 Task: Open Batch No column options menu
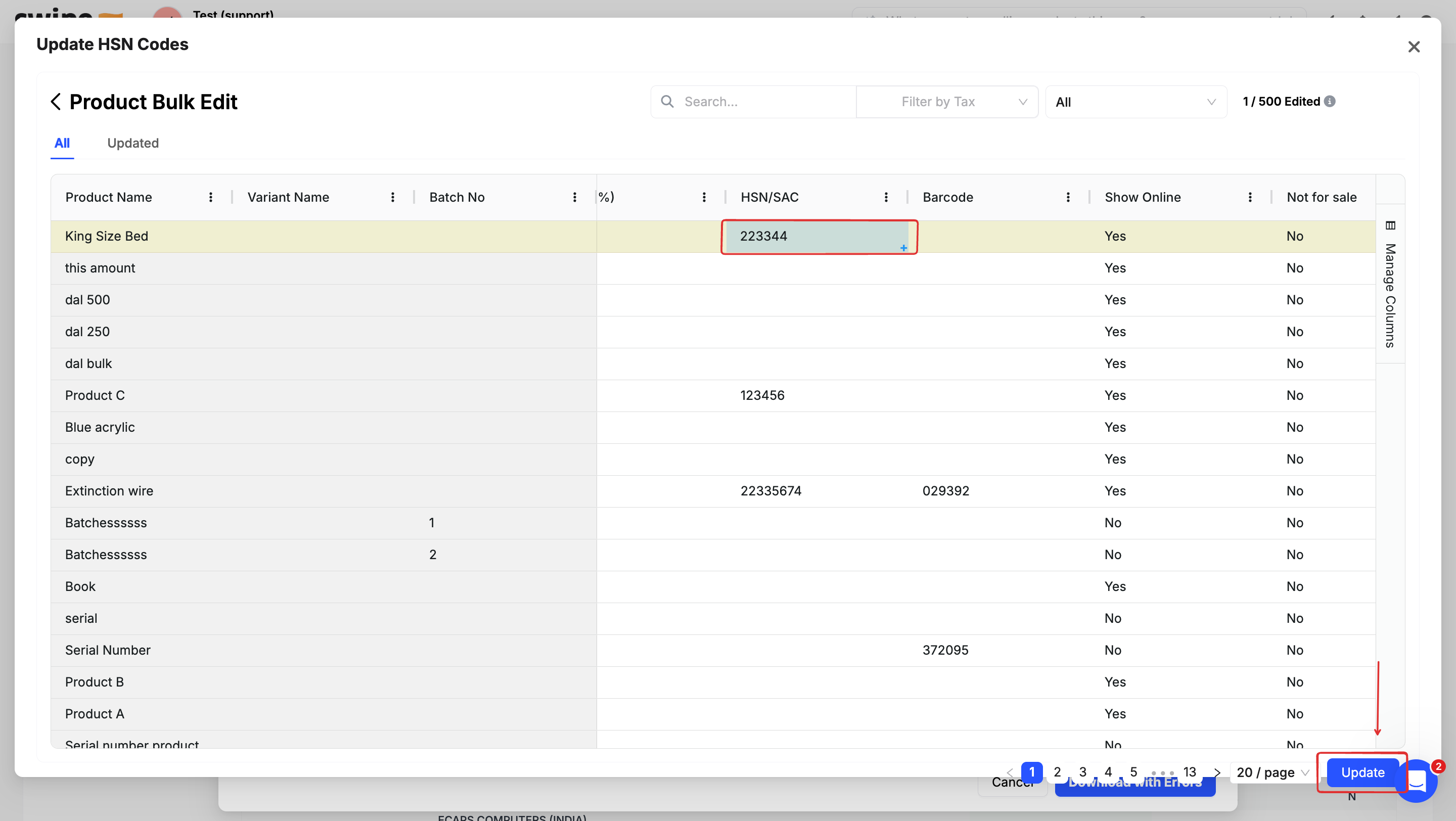coord(575,197)
